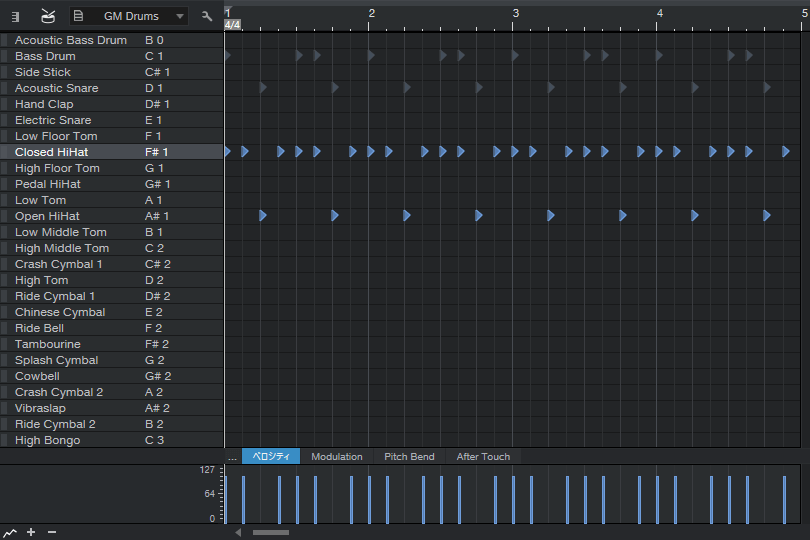The height and width of the screenshot is (540, 810).
Task: Add a lane with plus icon
Action: [x=31, y=532]
